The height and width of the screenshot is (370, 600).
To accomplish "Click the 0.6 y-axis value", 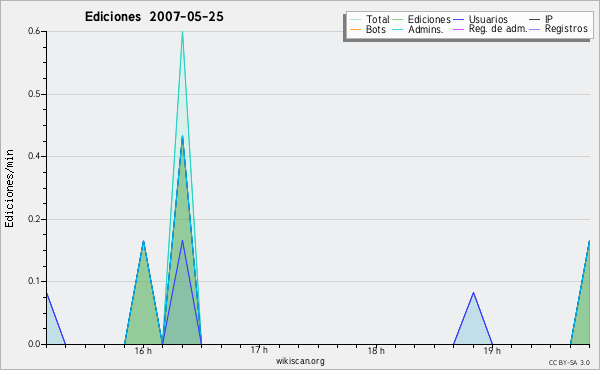I will [x=34, y=31].
